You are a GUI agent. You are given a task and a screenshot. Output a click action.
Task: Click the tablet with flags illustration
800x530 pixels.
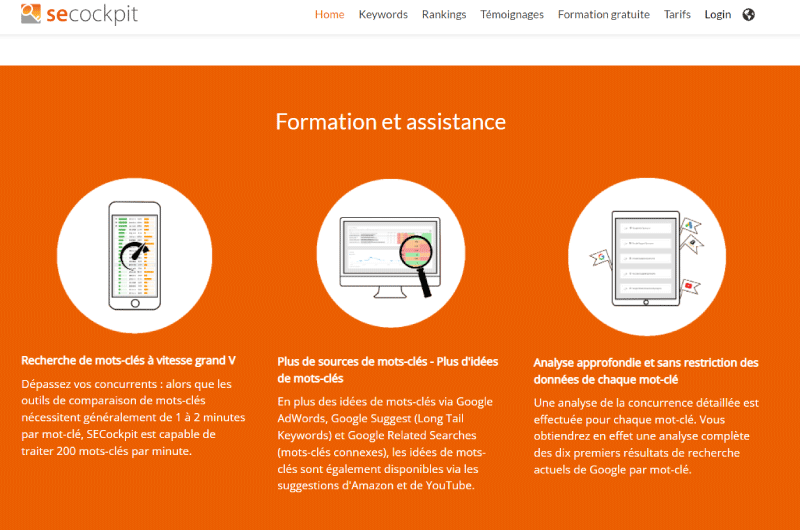[x=647, y=257]
